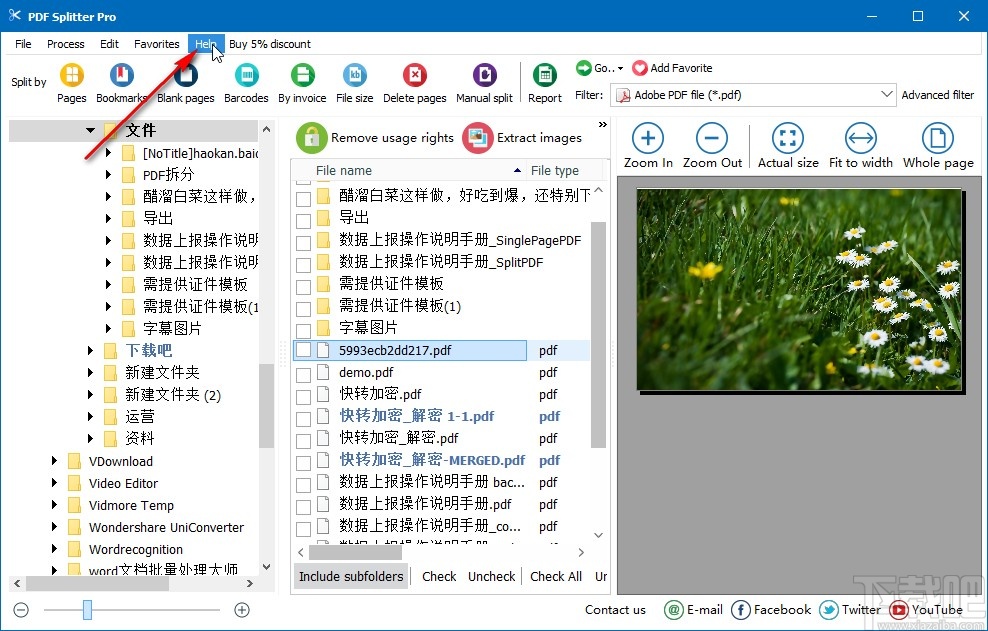Click folder tree vertical scrollbar thumb
The height and width of the screenshot is (631, 988).
tap(267, 405)
